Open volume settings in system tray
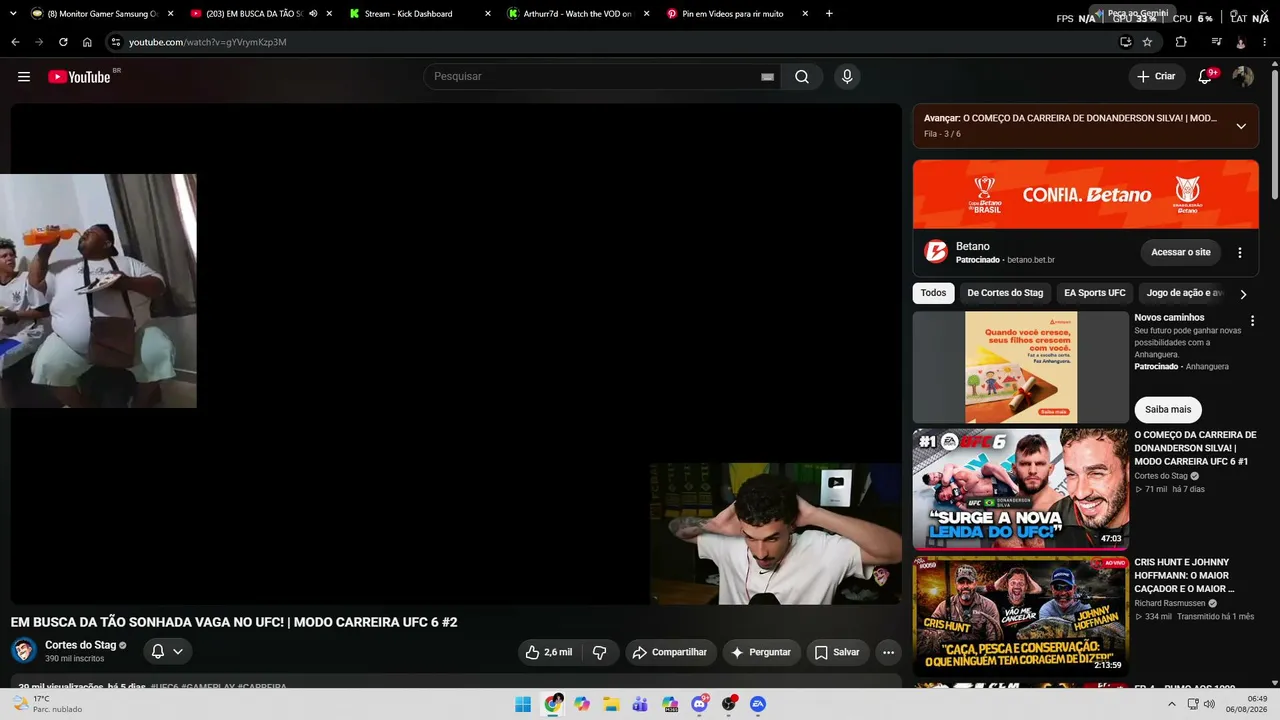This screenshot has width=1280, height=720. click(x=1209, y=704)
